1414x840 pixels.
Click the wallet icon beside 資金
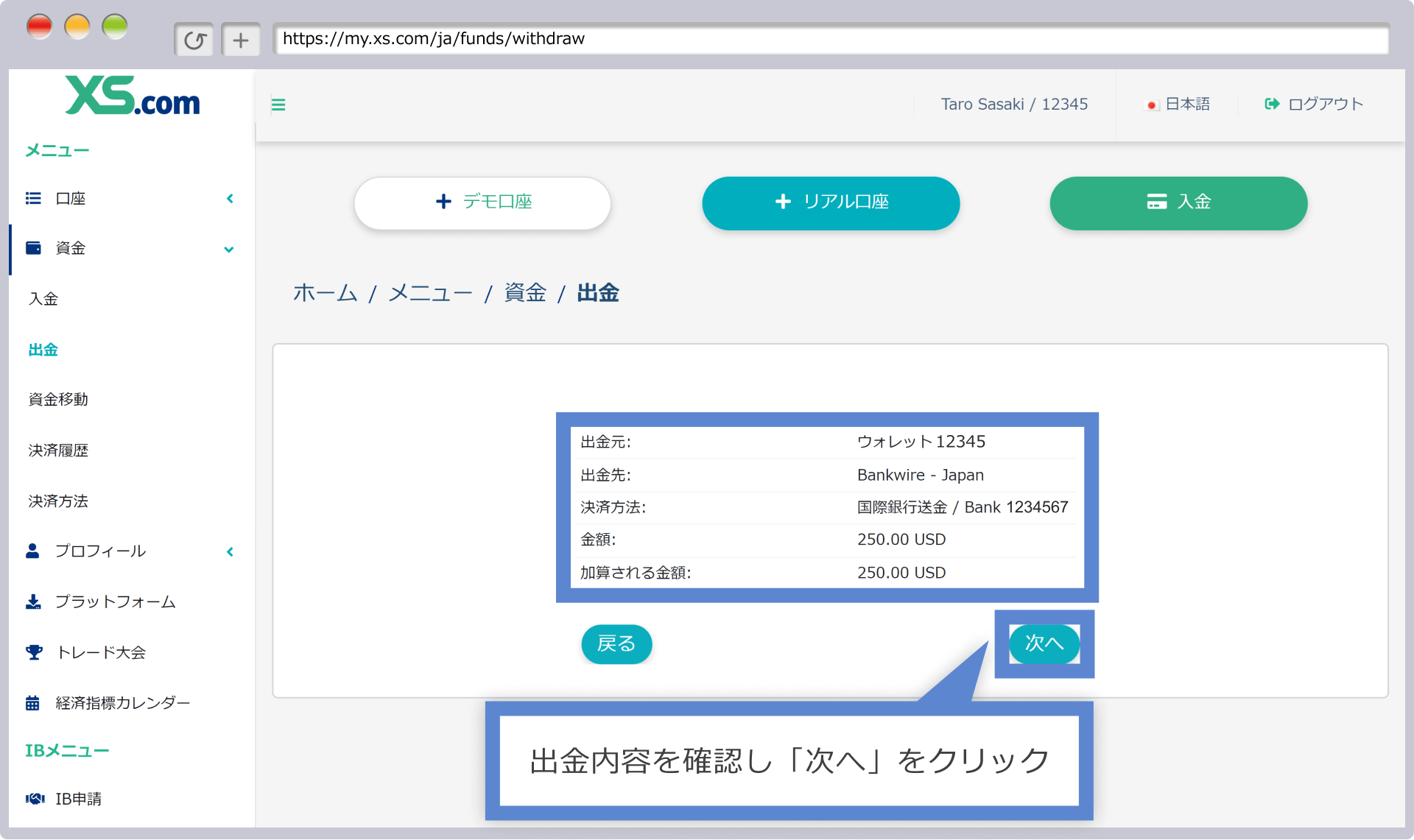click(33, 248)
